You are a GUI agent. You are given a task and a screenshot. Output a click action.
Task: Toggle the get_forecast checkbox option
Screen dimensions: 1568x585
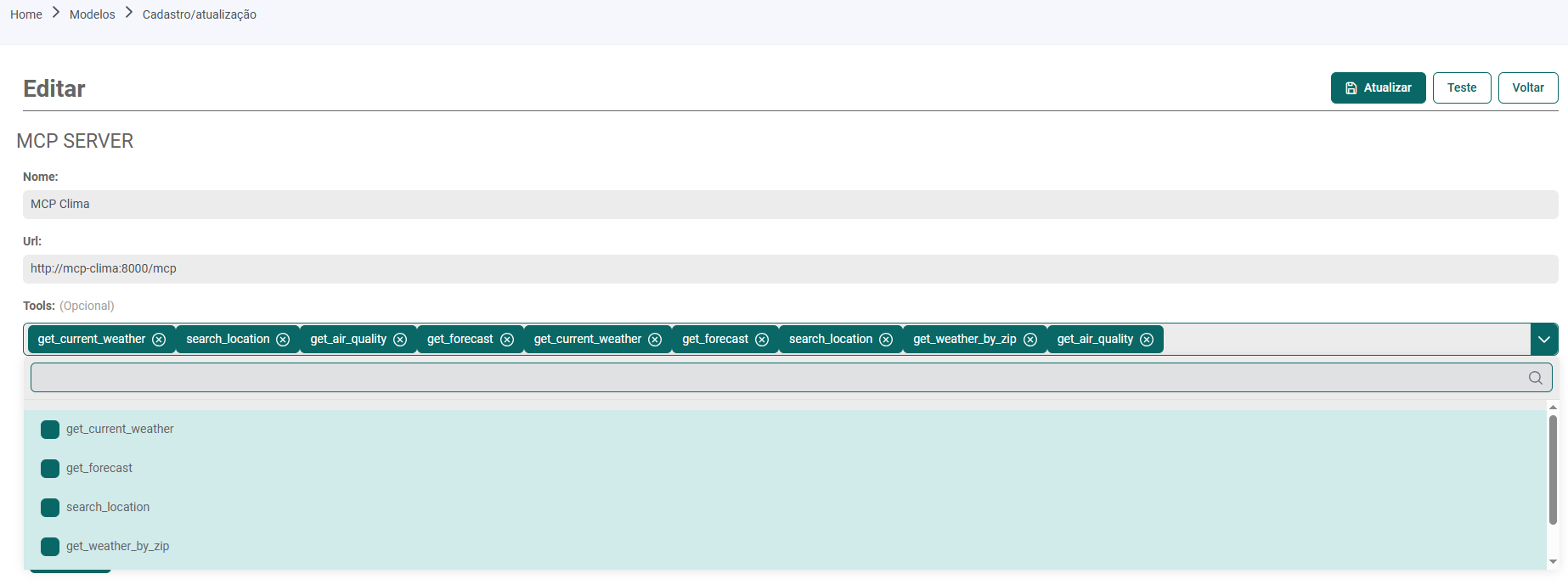[50, 469]
